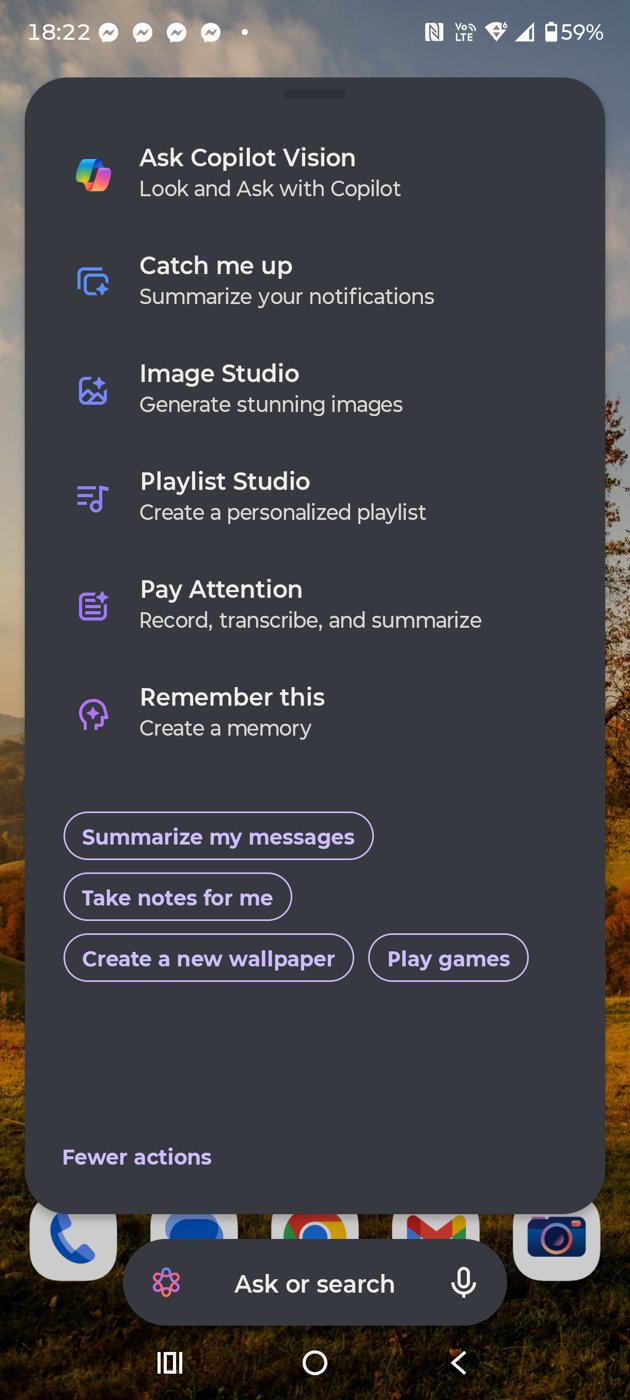Tap the recent apps navigation button
Image resolution: width=630 pixels, height=1400 pixels.
coord(170,1362)
